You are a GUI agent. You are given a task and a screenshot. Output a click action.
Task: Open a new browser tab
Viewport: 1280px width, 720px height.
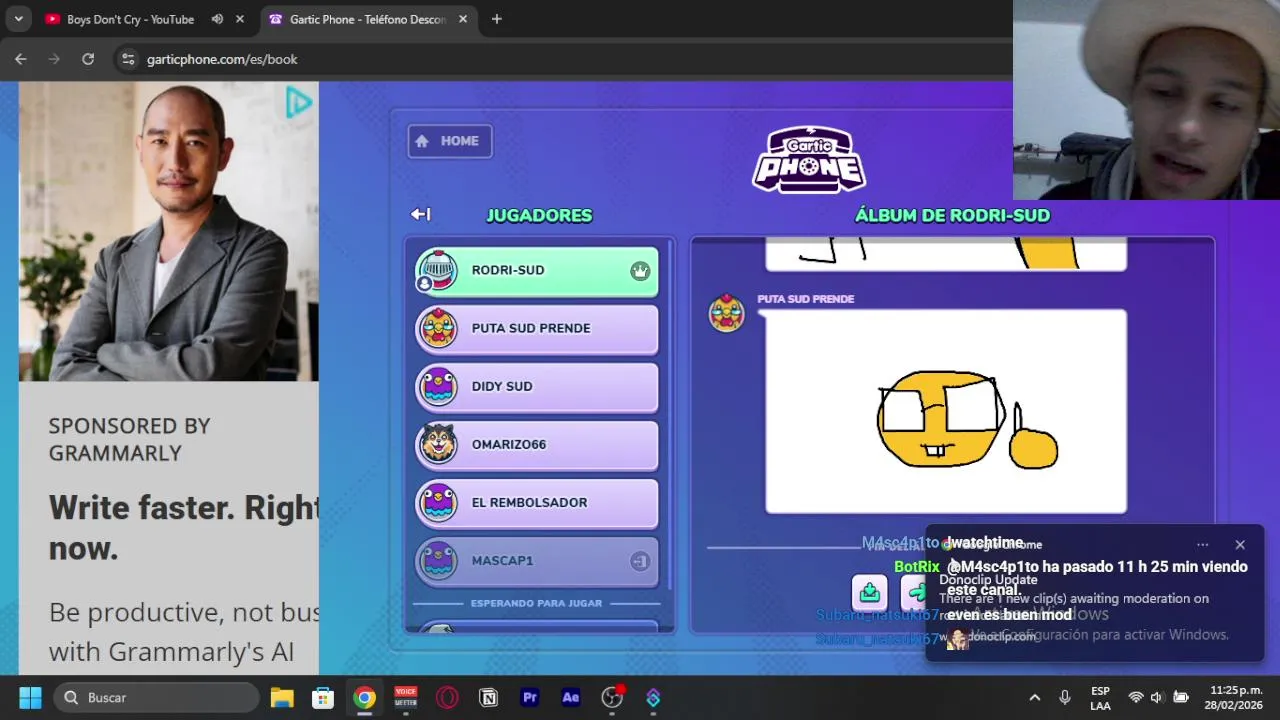coord(496,19)
